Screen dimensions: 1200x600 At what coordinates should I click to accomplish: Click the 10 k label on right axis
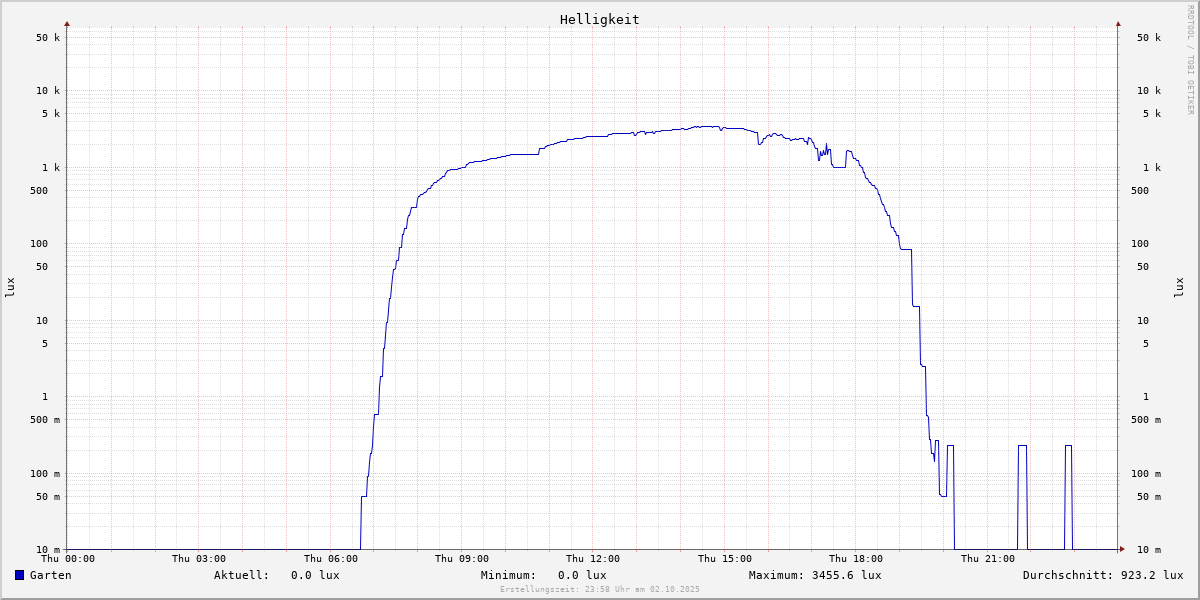point(1149,91)
